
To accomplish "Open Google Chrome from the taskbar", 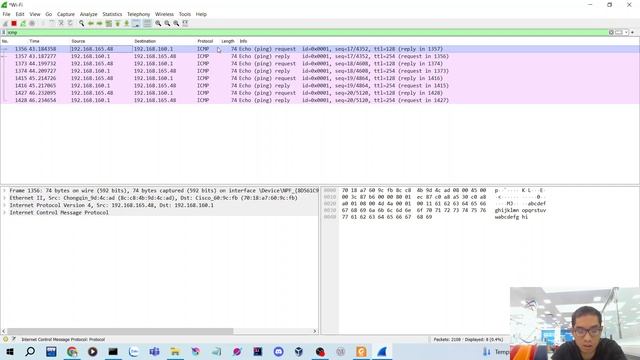I will pos(72,351).
